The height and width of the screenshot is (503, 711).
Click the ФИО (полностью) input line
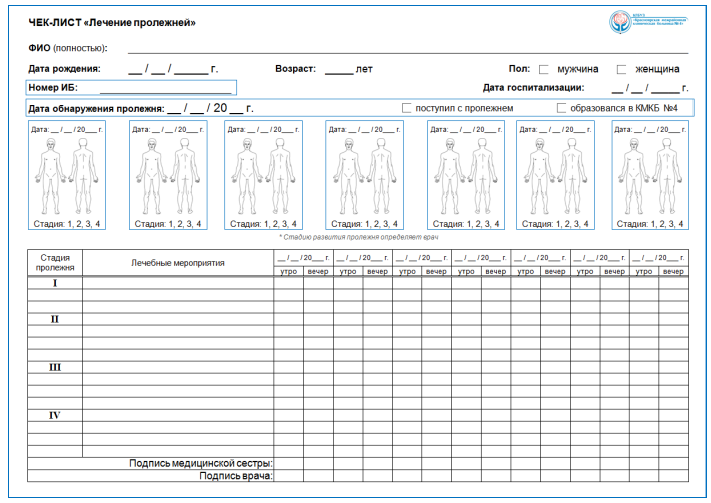[400, 48]
